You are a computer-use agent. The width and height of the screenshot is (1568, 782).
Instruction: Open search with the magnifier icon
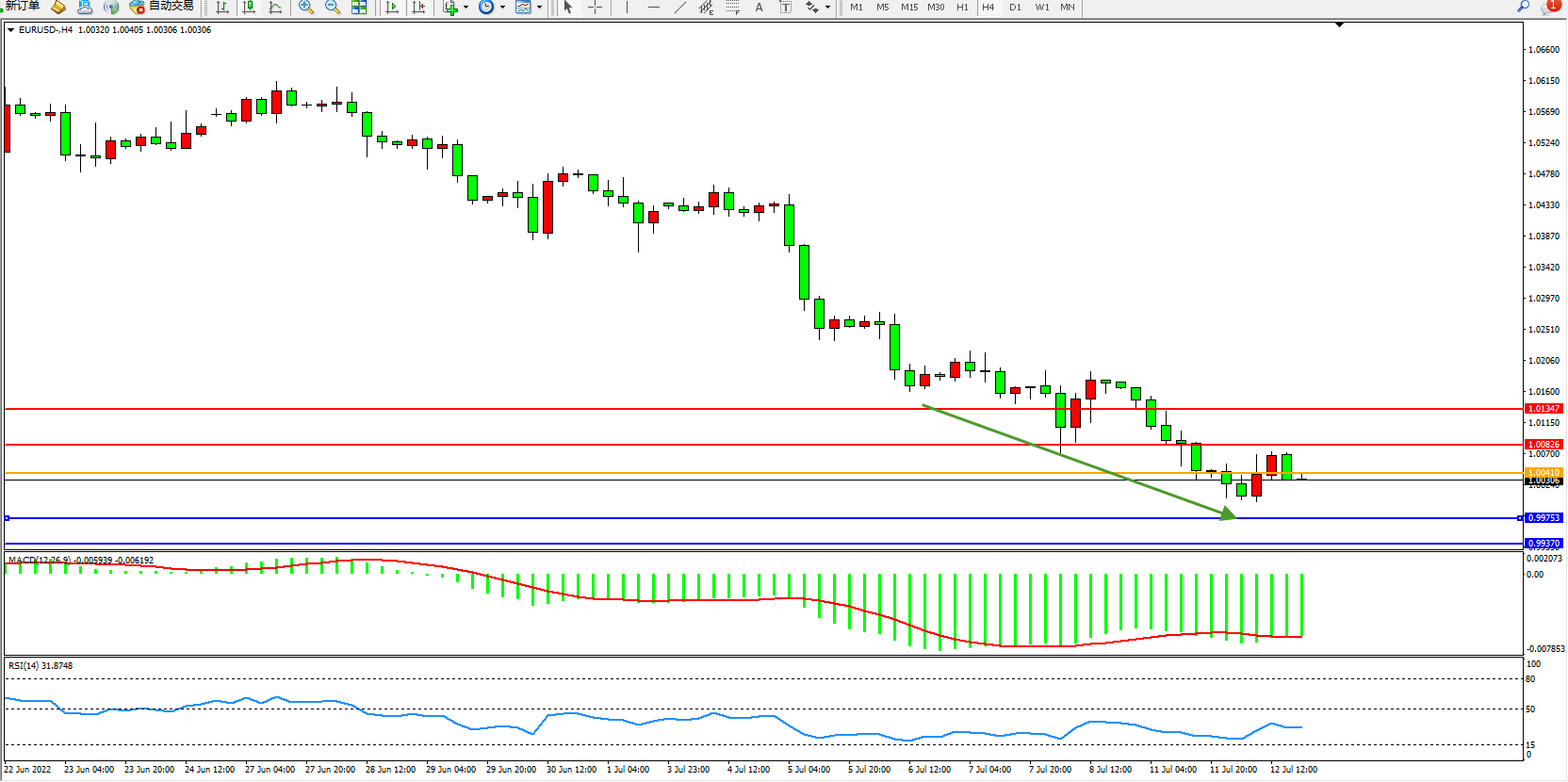(1523, 7)
